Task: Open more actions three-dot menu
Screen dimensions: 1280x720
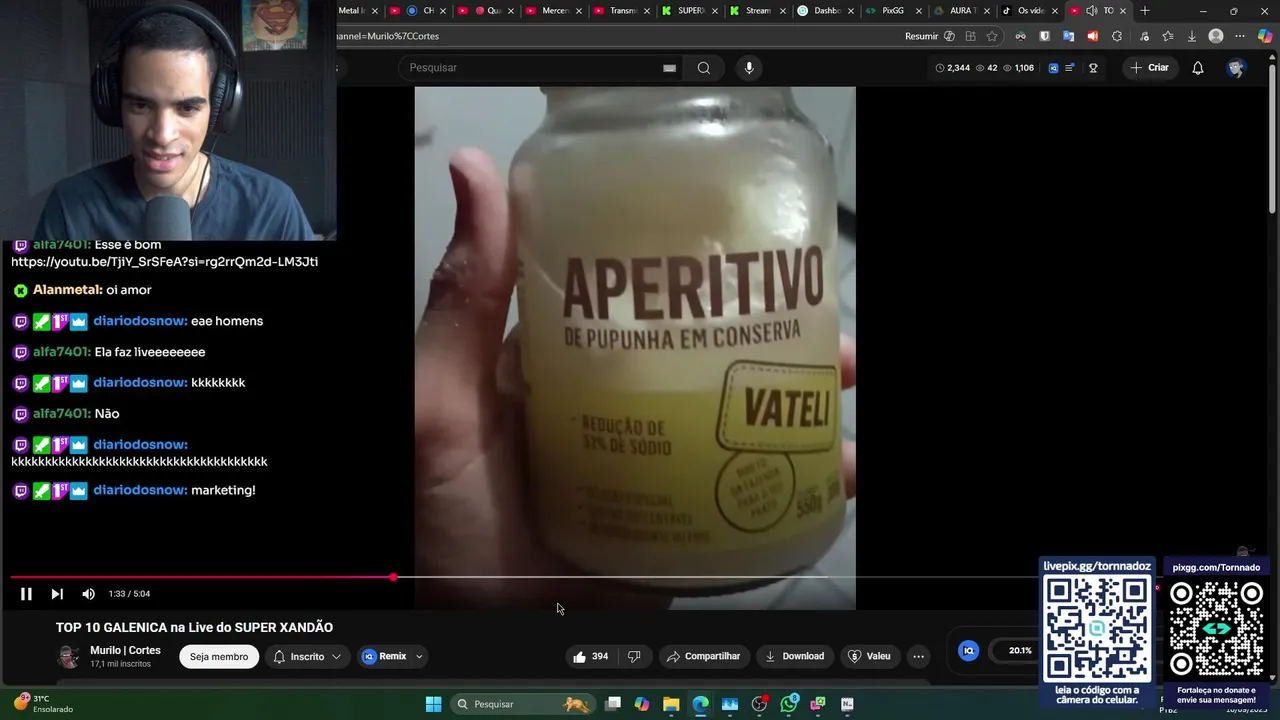Action: (918, 657)
